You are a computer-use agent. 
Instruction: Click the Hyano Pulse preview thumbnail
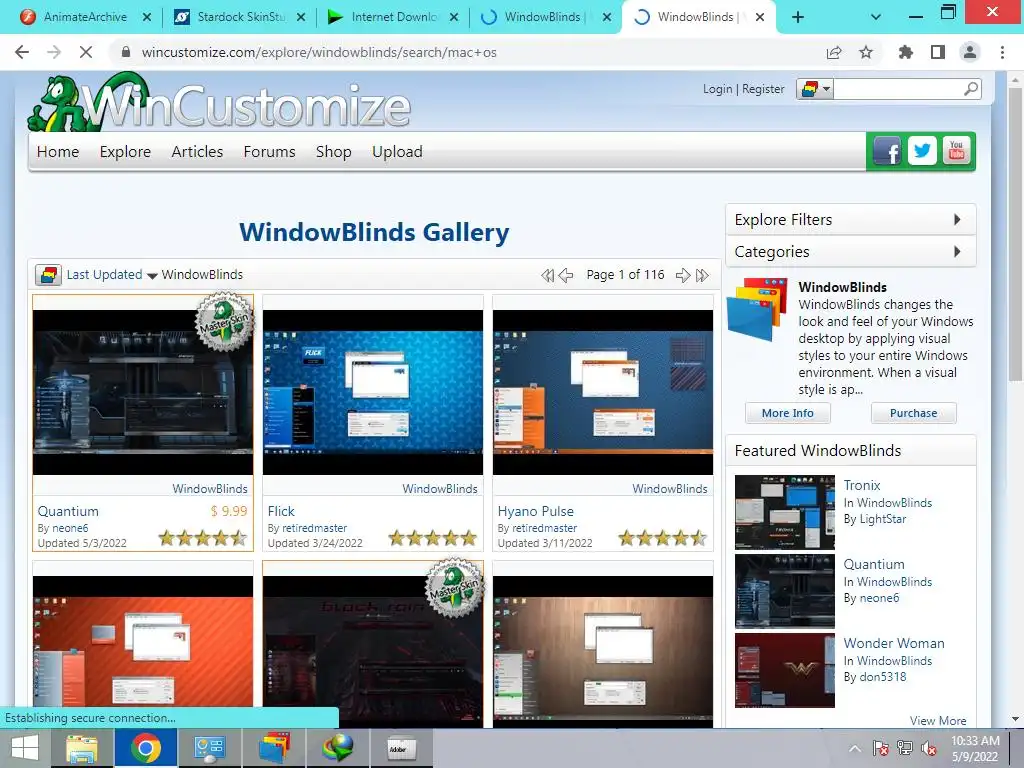click(603, 392)
